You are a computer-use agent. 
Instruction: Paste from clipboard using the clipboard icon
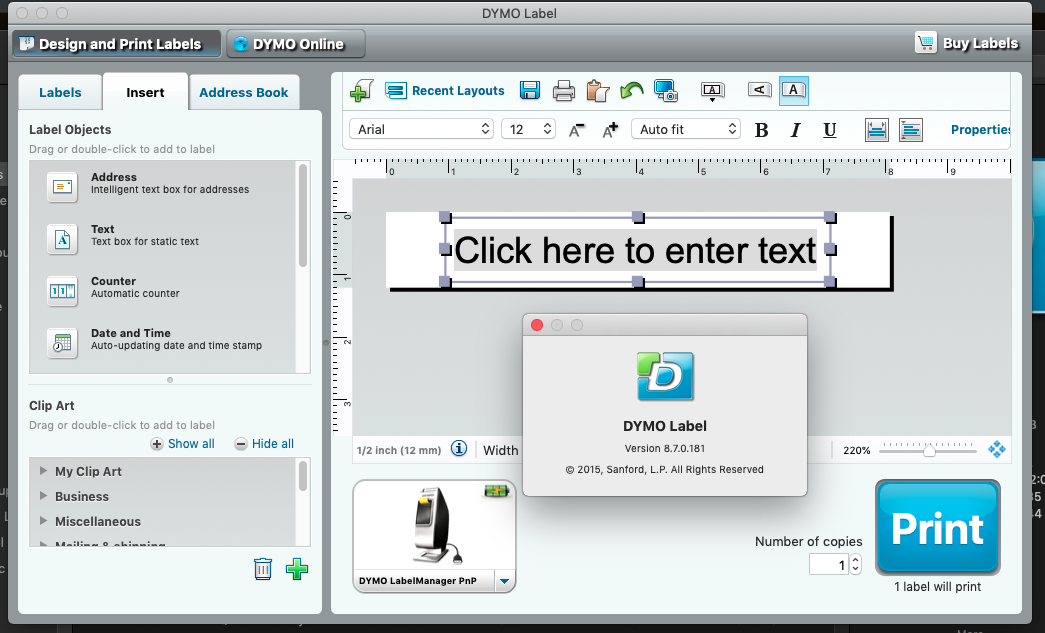[x=598, y=91]
